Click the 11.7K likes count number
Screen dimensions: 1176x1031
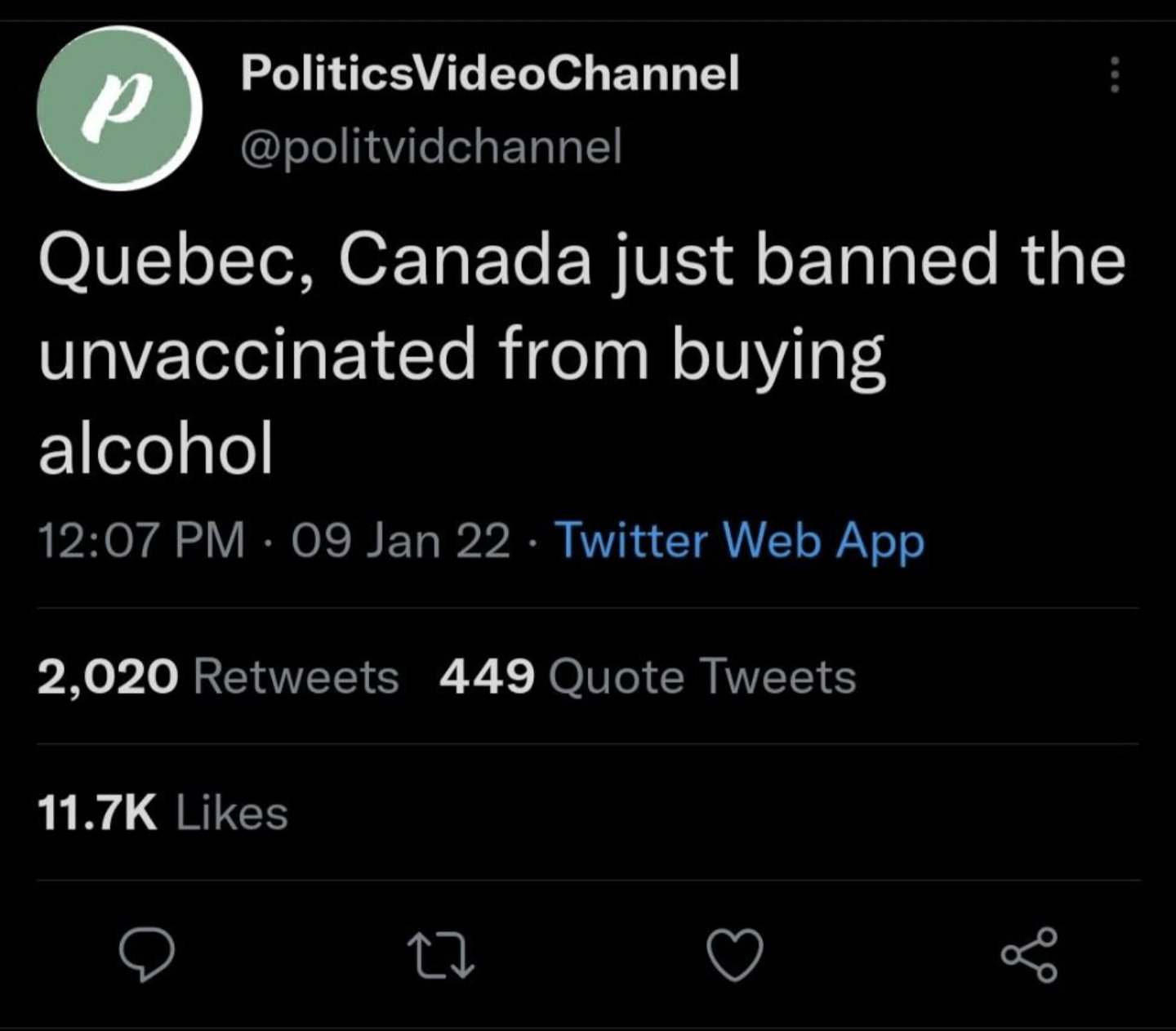97,813
